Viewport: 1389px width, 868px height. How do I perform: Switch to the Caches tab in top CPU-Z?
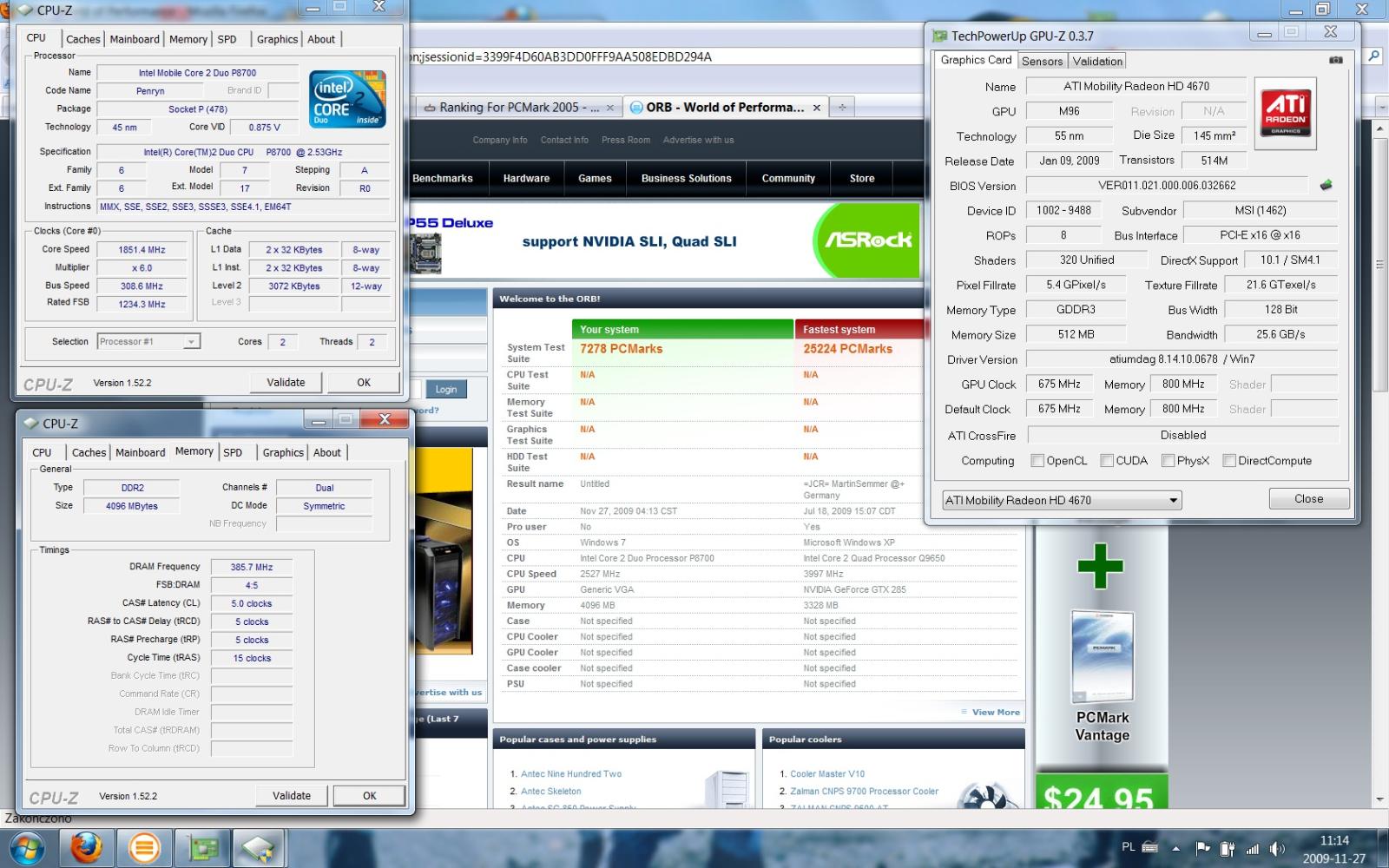pos(83,39)
